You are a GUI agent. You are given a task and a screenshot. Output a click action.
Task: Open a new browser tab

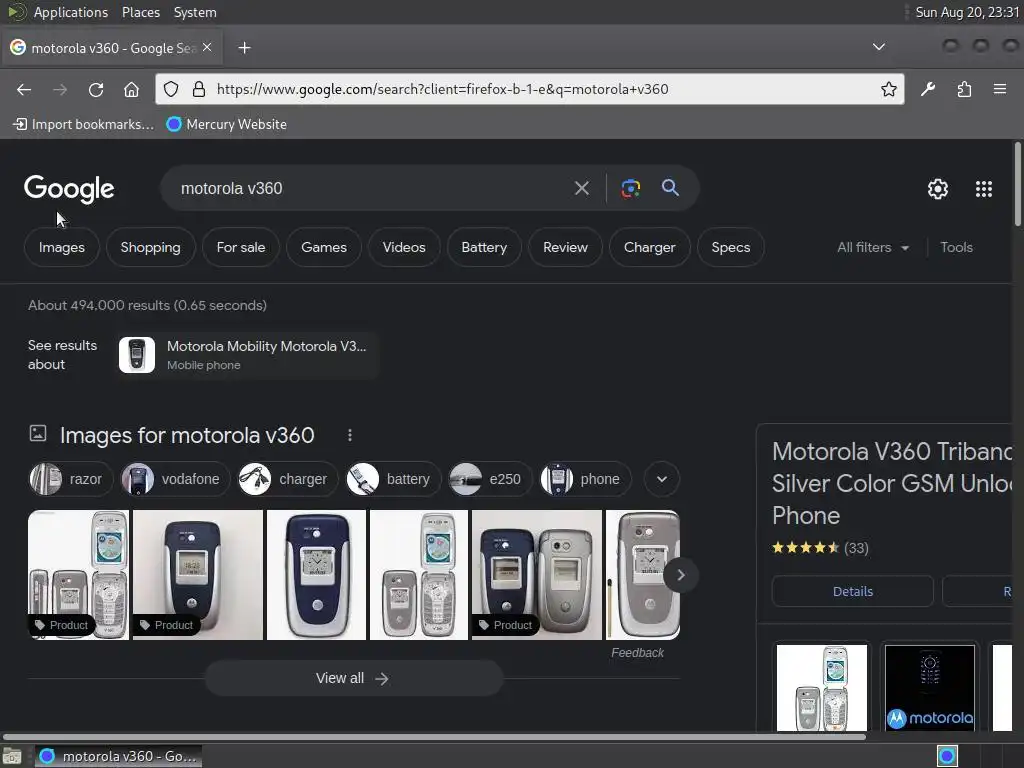(244, 48)
